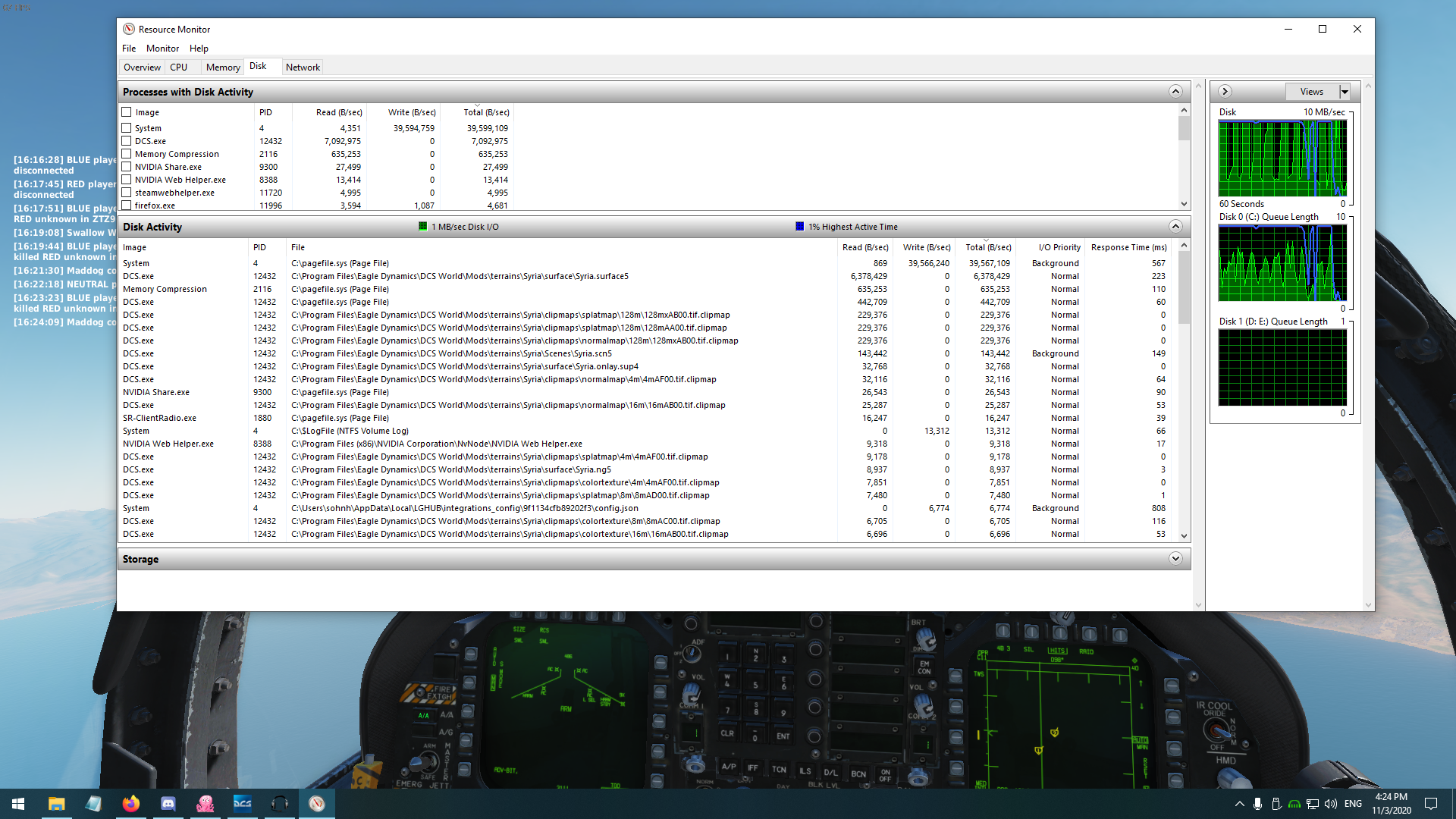
Task: Click the Resource Monitor taskbar icon
Action: tap(317, 804)
